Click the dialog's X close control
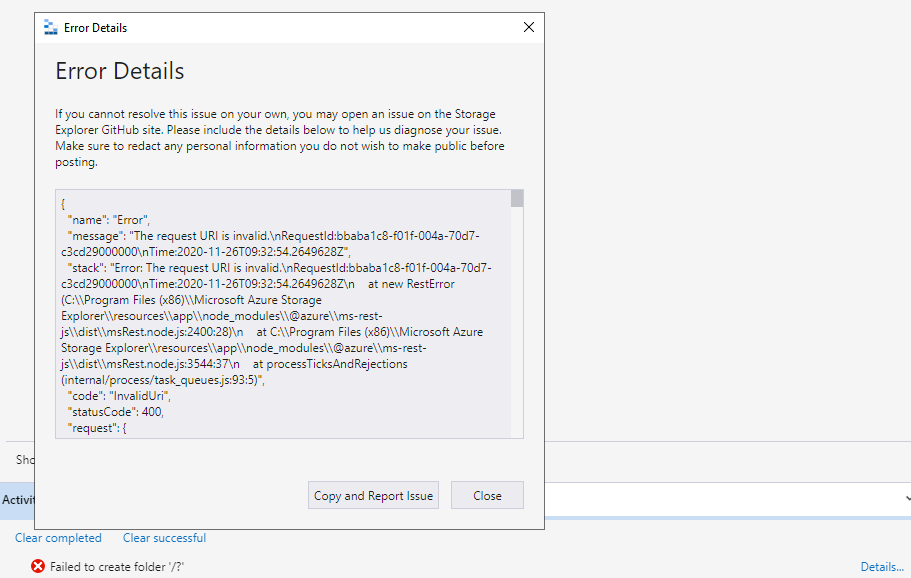The image size is (911, 578). [x=528, y=27]
